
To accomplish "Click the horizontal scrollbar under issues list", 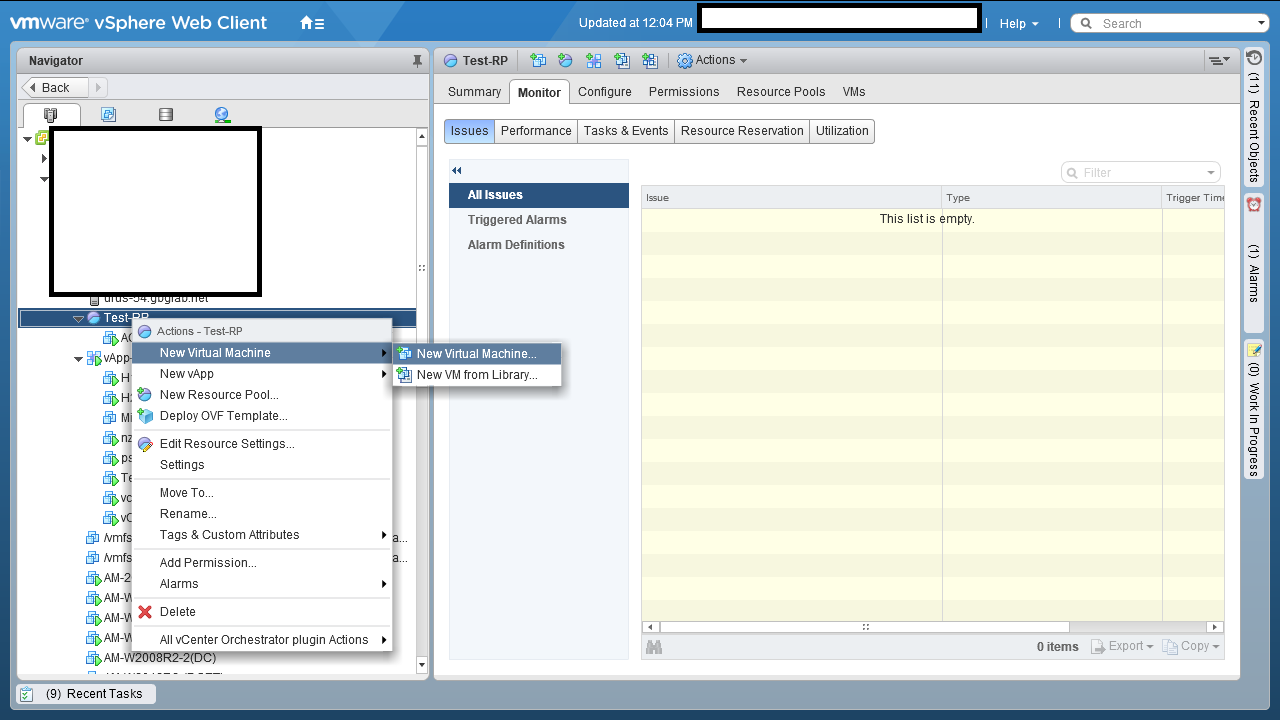I will 864,627.
